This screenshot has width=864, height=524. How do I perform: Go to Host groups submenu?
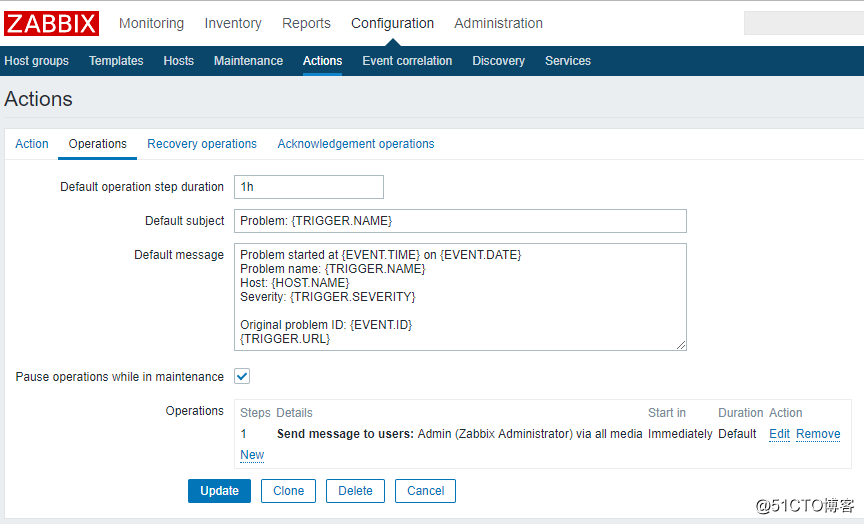coord(36,61)
